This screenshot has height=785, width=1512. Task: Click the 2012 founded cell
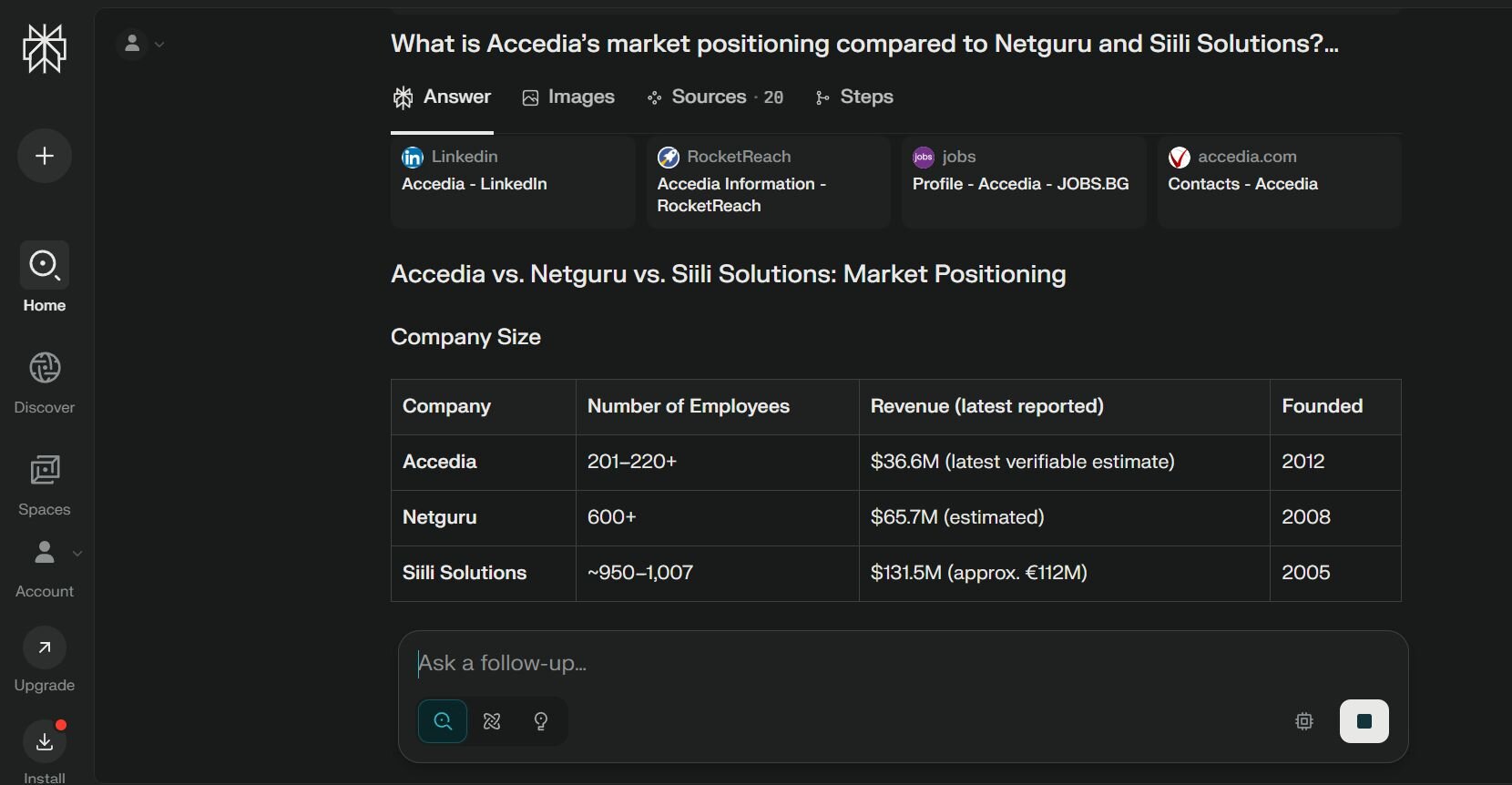coord(1335,462)
